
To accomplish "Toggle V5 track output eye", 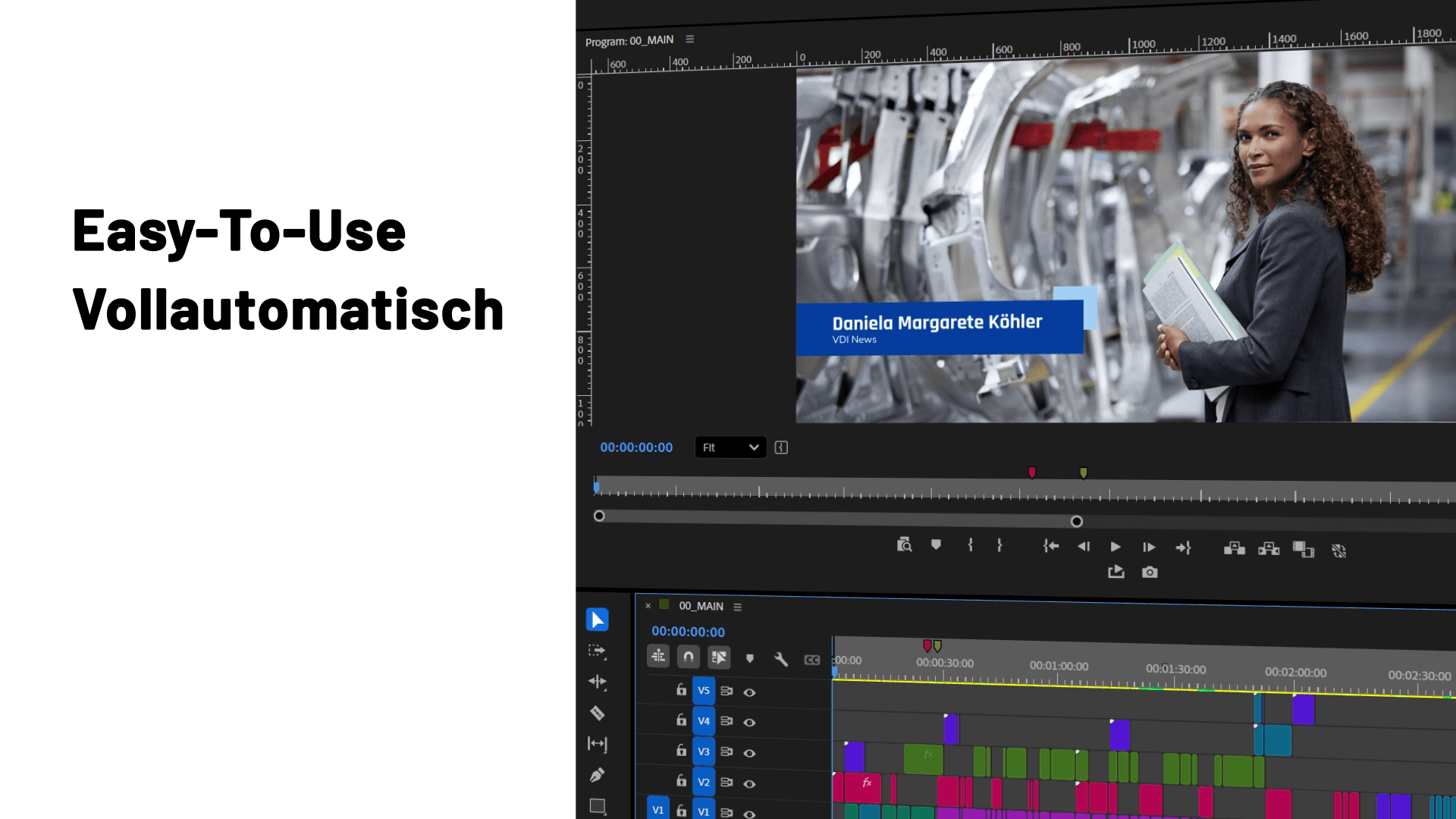I will 749,692.
